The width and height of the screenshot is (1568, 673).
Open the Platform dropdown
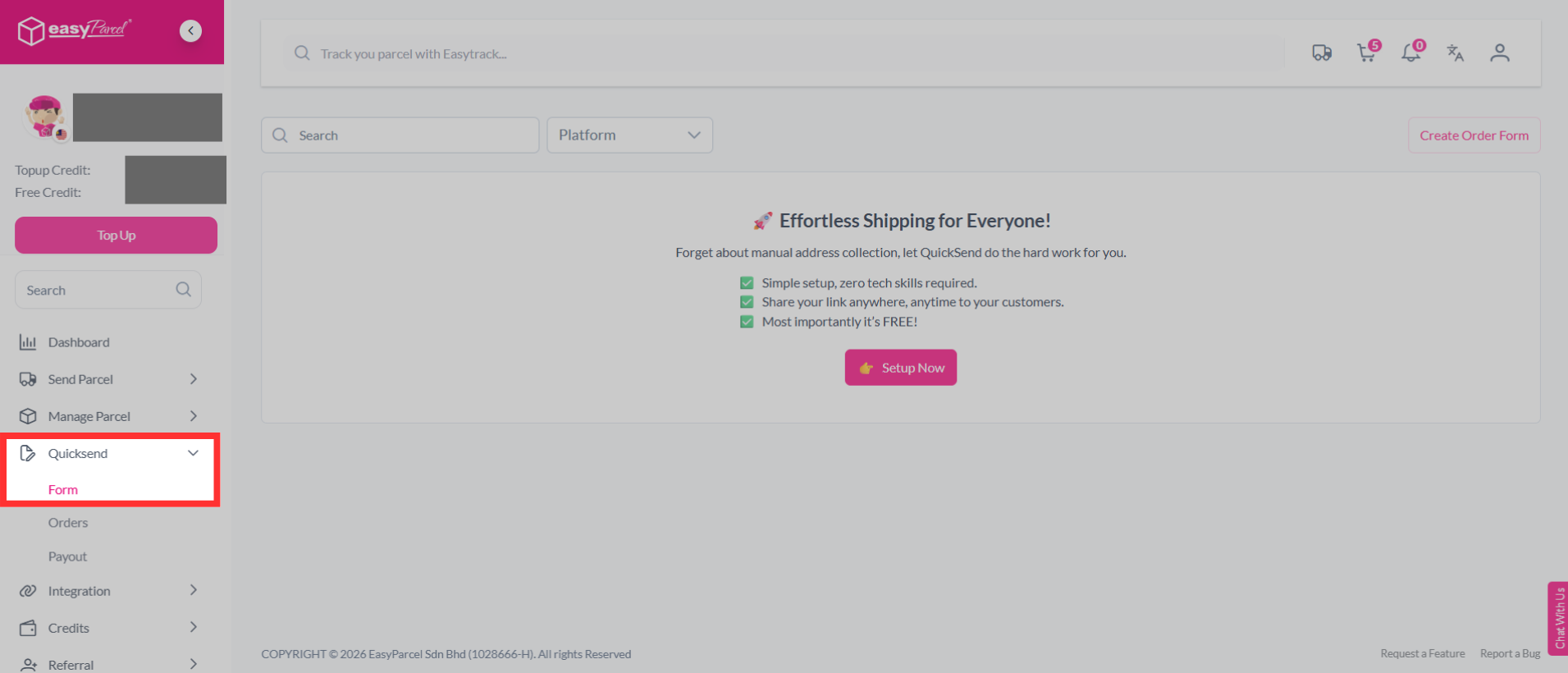click(629, 135)
